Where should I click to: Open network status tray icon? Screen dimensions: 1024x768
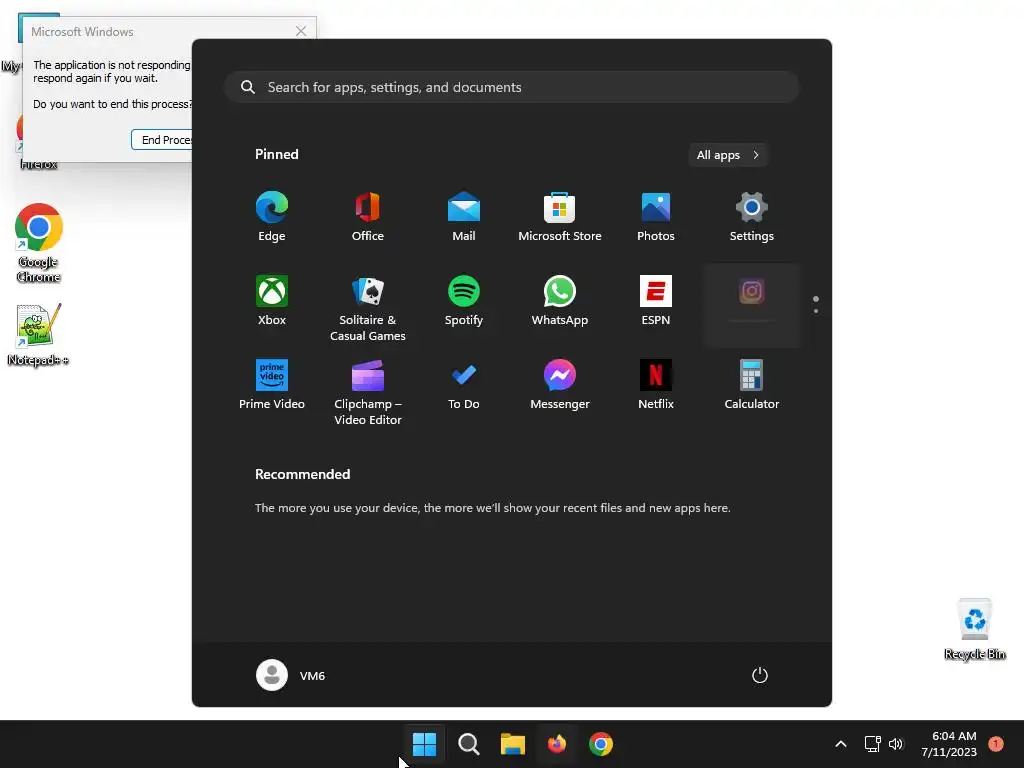click(x=872, y=744)
